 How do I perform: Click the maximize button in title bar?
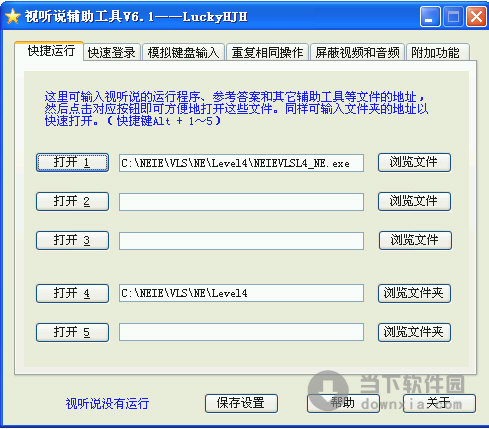(x=453, y=16)
